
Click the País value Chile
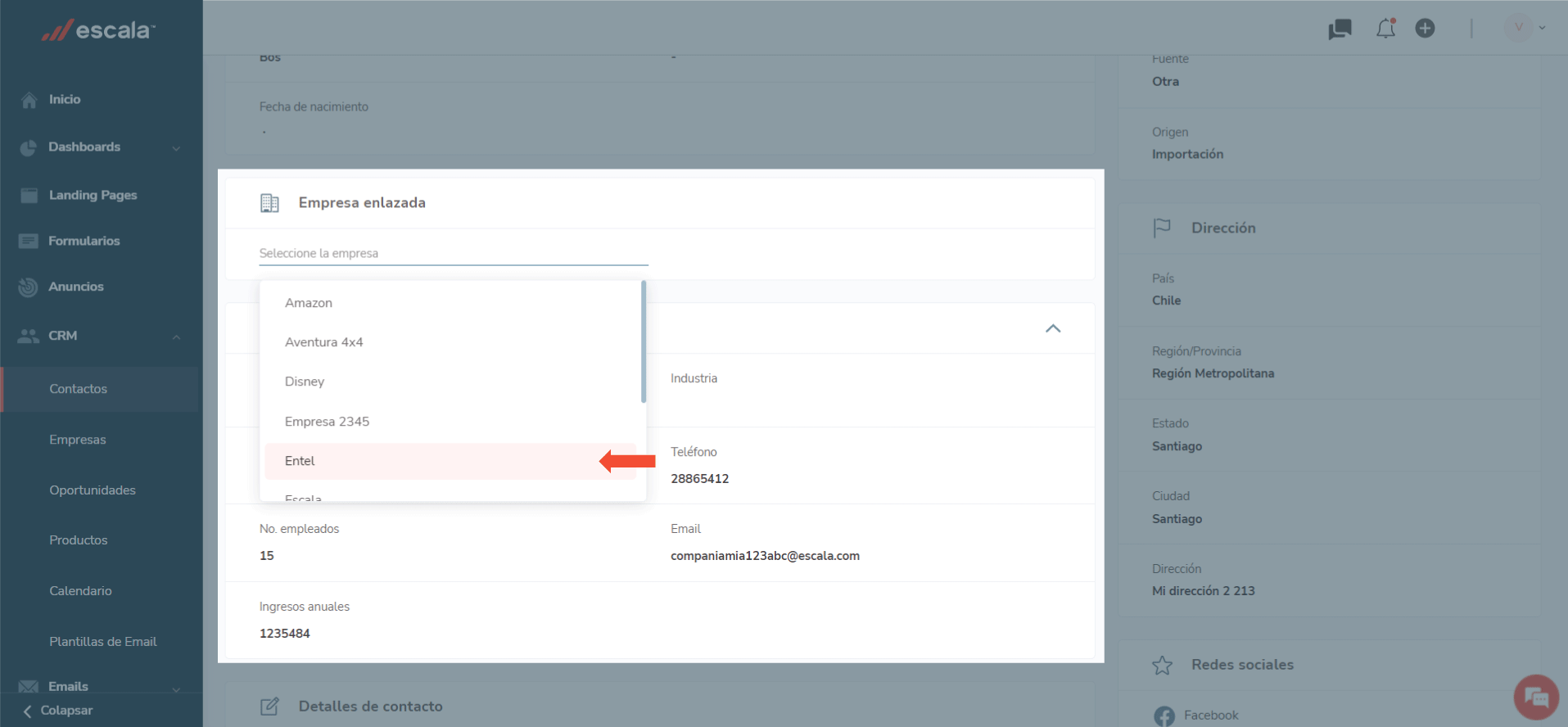(1166, 300)
